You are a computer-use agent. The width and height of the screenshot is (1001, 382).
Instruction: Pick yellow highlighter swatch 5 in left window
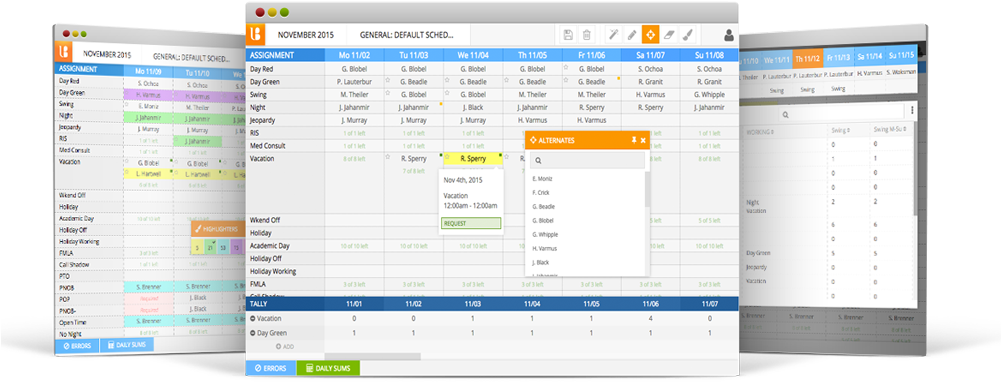coord(198,247)
